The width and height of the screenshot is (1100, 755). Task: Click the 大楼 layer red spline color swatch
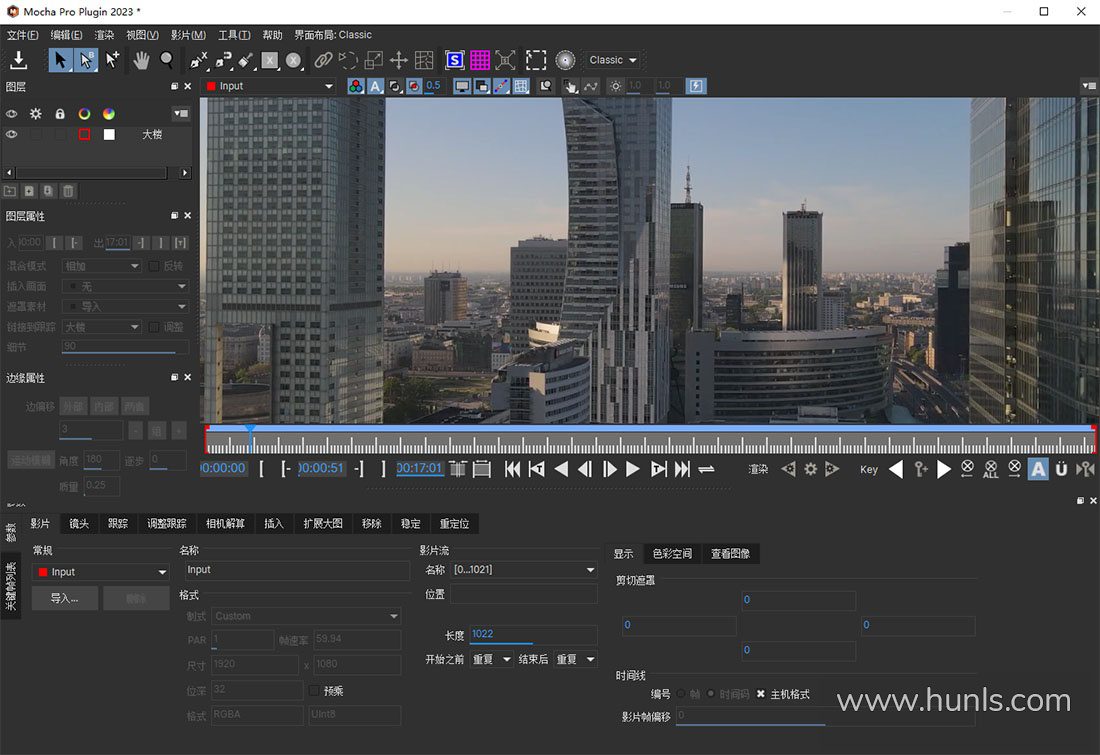(x=84, y=134)
